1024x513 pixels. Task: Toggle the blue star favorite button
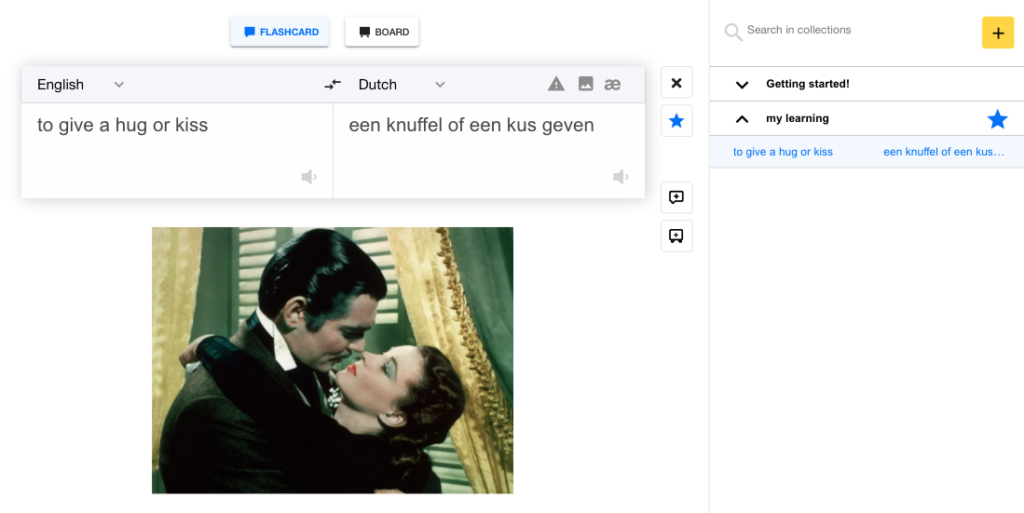click(676, 121)
